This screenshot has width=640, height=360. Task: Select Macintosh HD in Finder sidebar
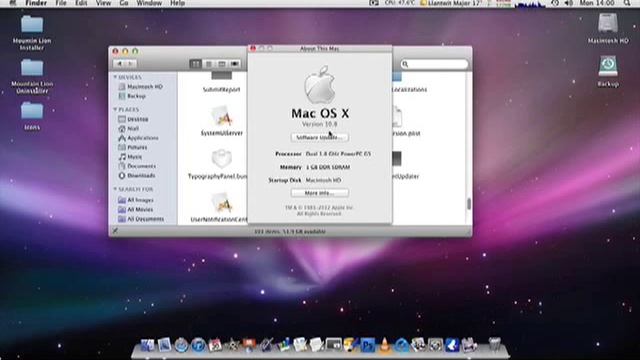140,87
